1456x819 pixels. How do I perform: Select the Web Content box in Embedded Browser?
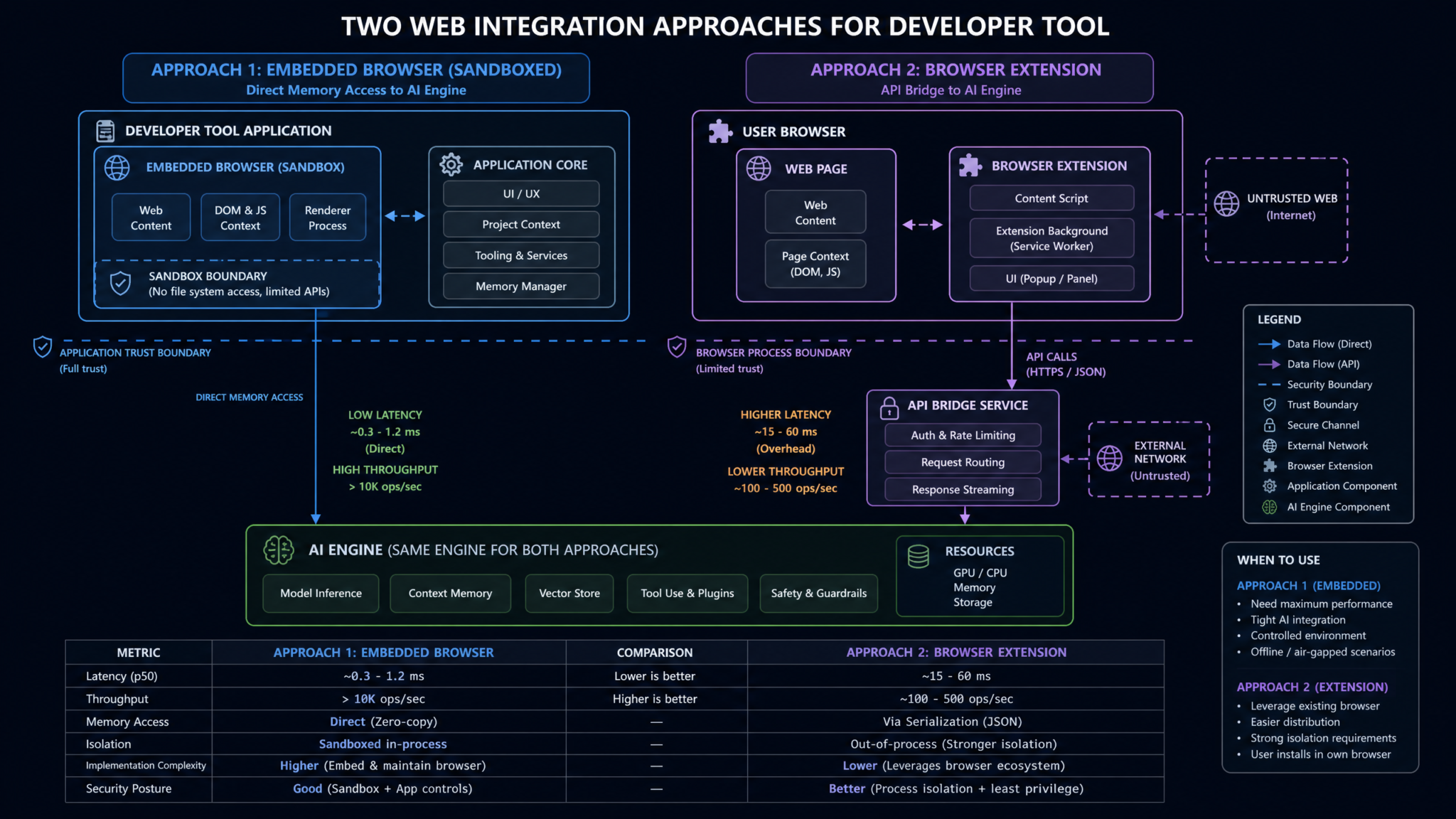point(151,218)
